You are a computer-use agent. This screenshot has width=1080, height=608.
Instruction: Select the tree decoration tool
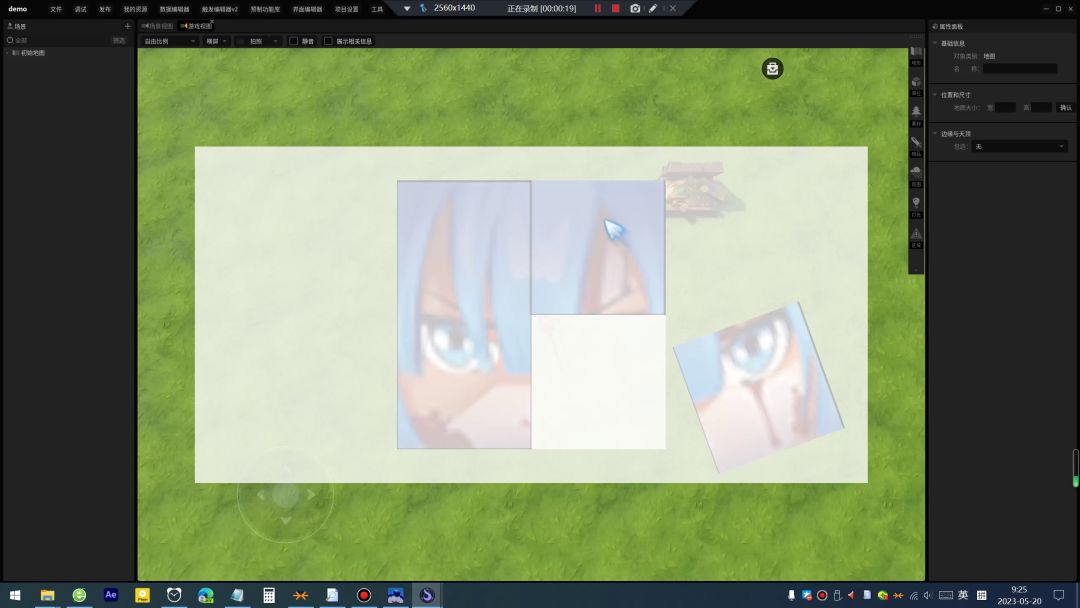click(x=916, y=112)
